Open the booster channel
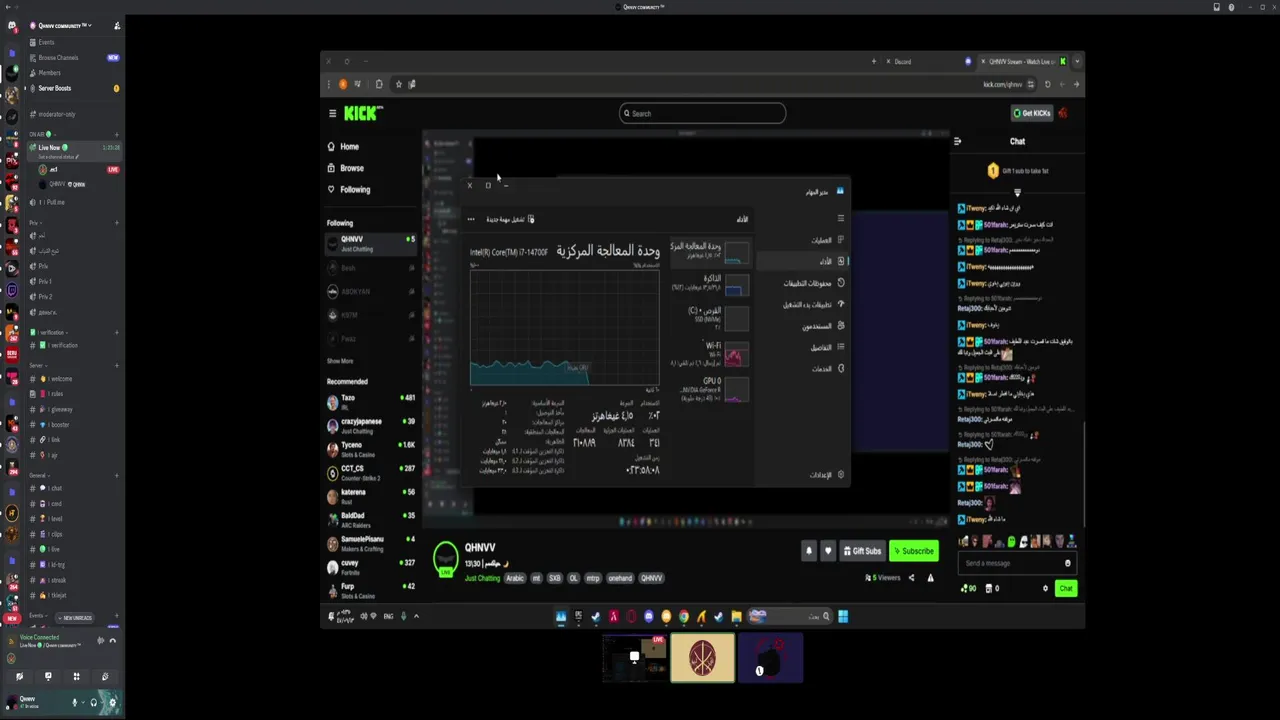 click(x=72, y=425)
